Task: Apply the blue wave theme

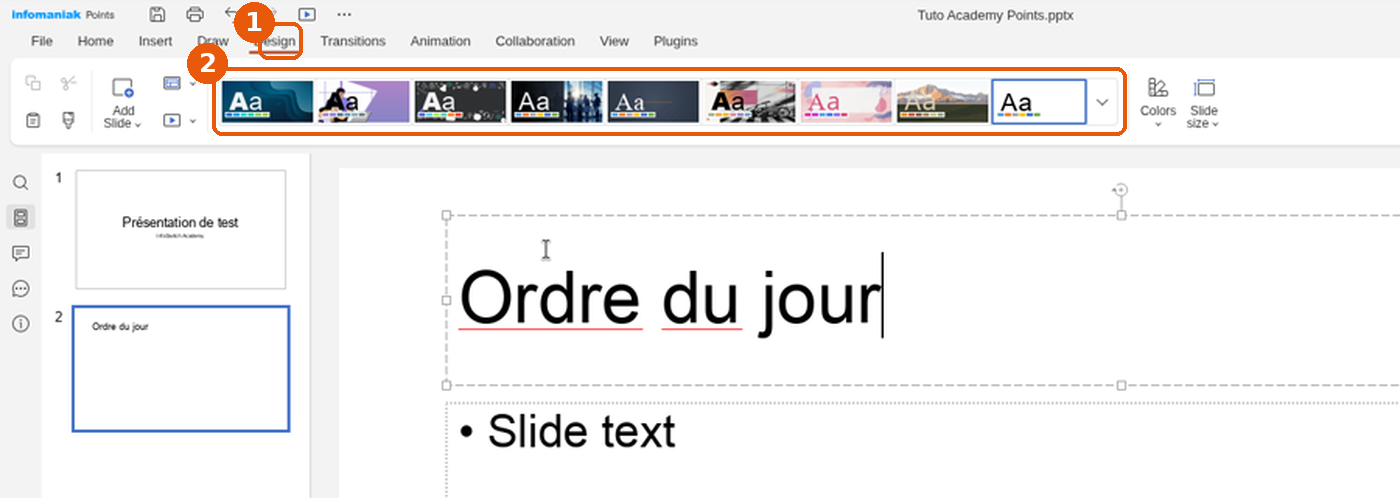Action: pyautogui.click(x=267, y=102)
